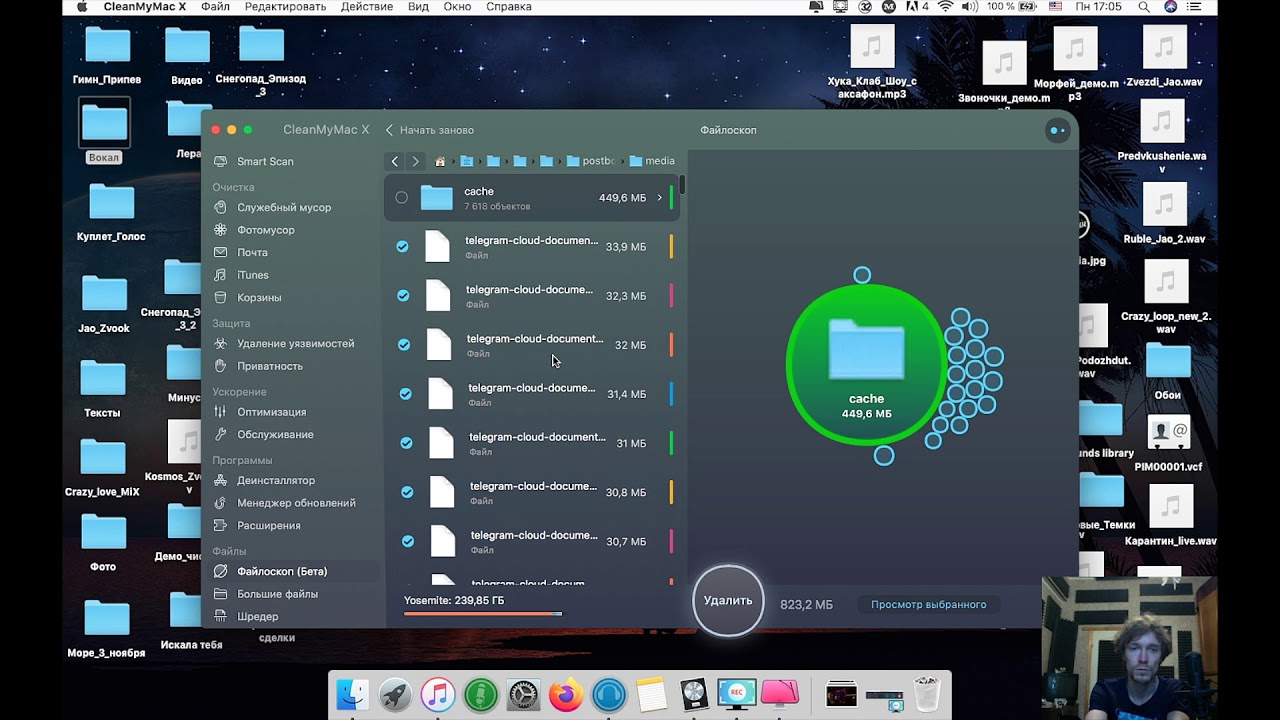
Task: Open Launchpad rocket in Dock
Action: [x=395, y=694]
